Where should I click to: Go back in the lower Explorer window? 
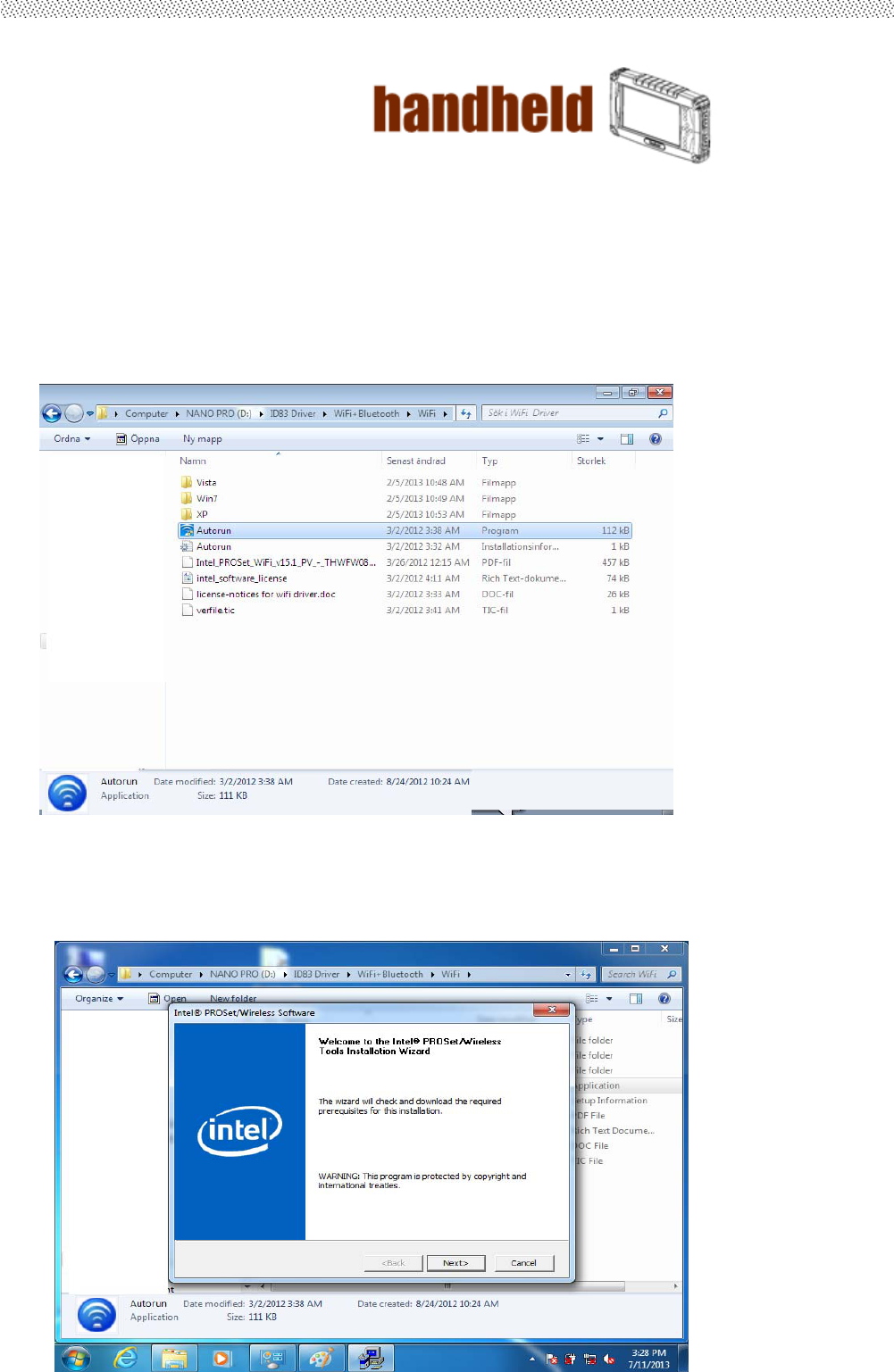tap(74, 974)
